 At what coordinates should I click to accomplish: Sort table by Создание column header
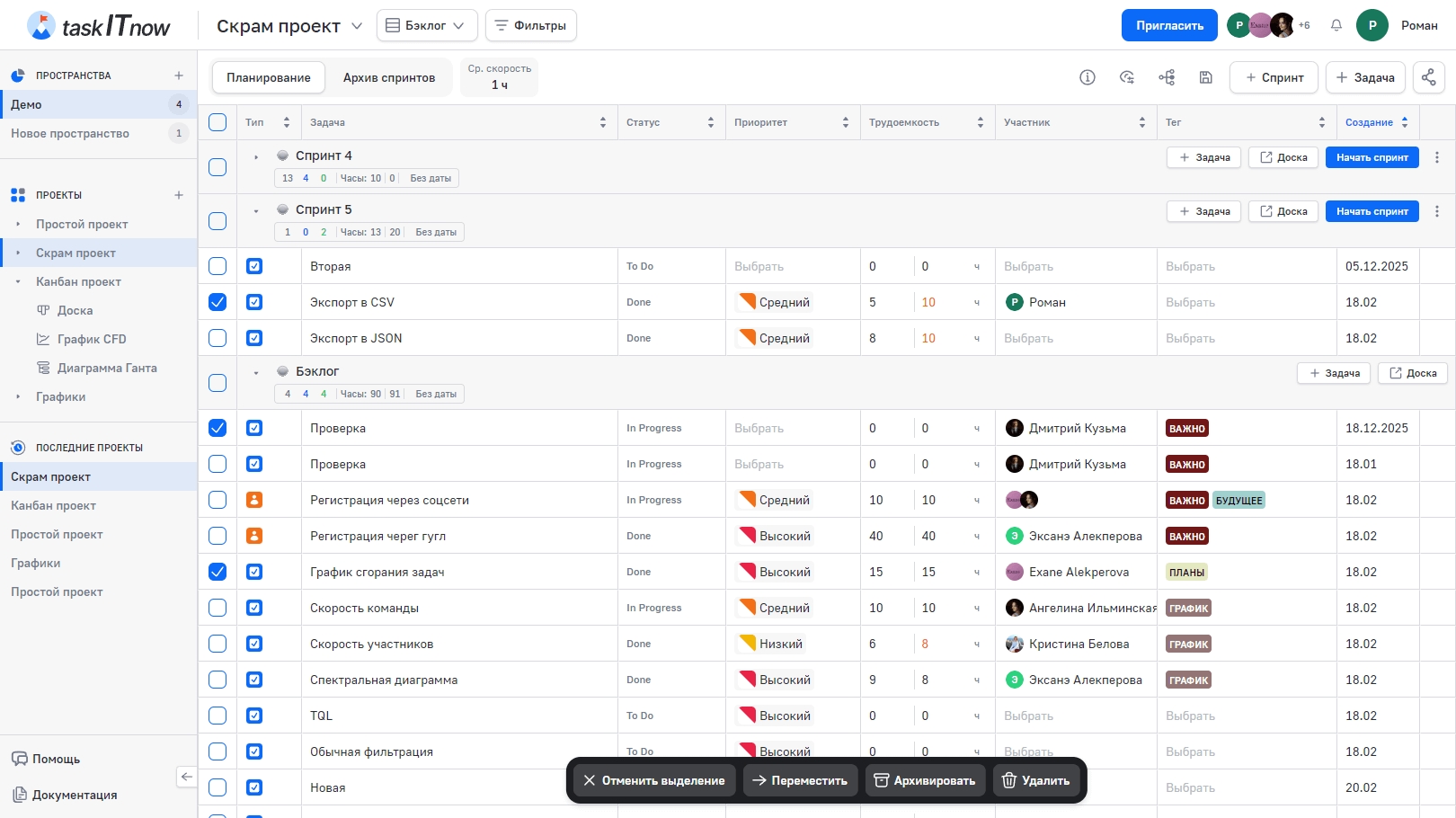click(x=1369, y=122)
